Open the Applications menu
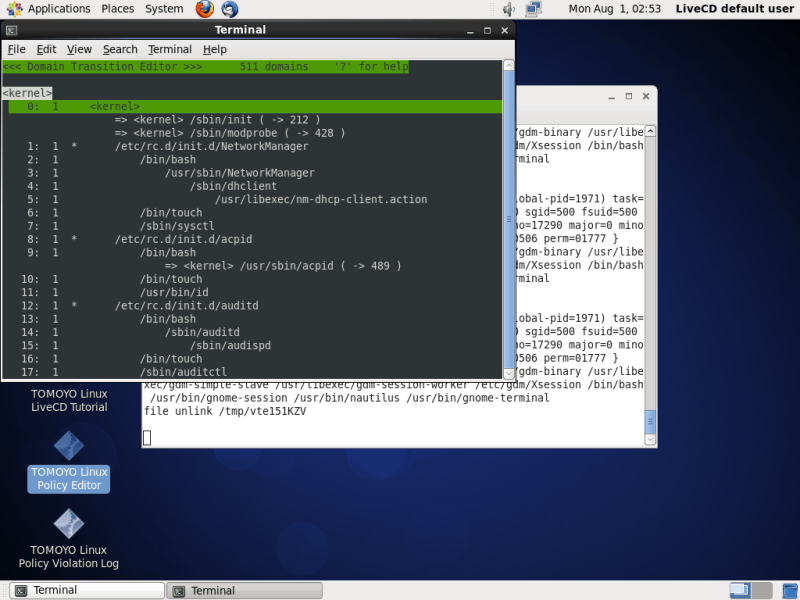The height and width of the screenshot is (600, 800). 59,9
